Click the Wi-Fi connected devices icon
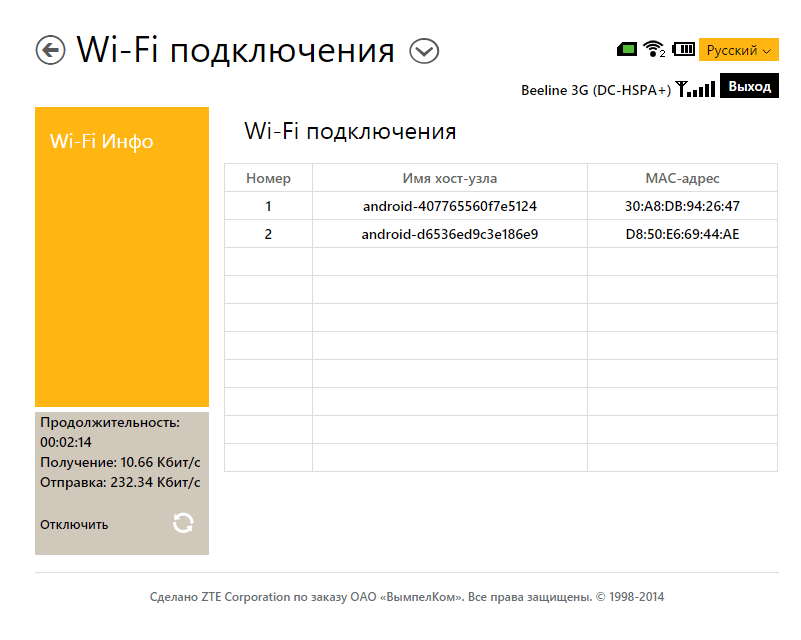The image size is (801, 640). 653,49
